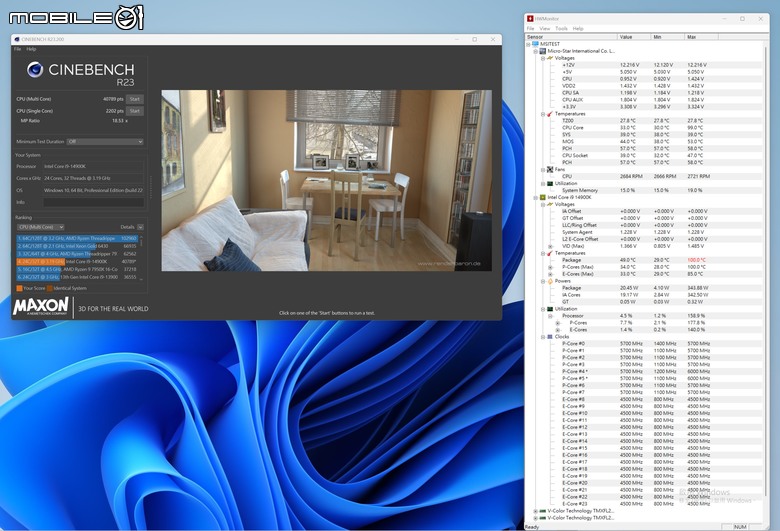Open the HWMonitor Help menu
780x531 pixels.
[578, 28]
